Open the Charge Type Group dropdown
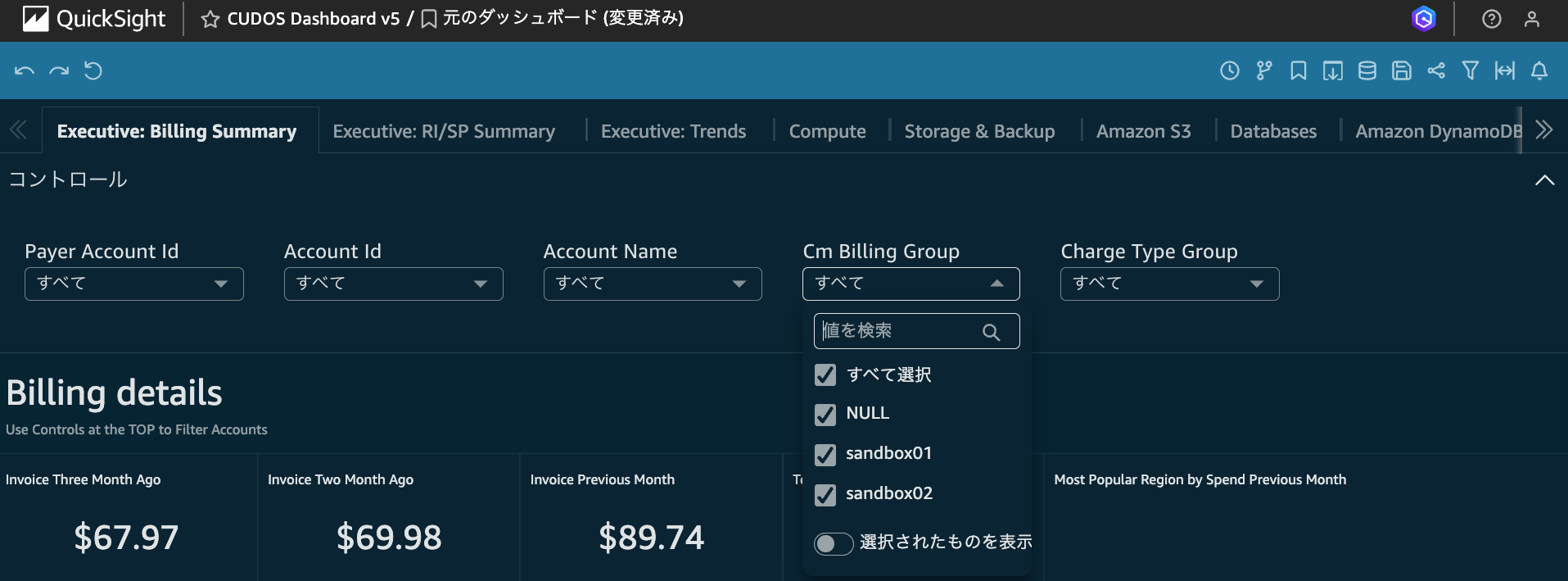The image size is (1568, 581). pos(1170,284)
